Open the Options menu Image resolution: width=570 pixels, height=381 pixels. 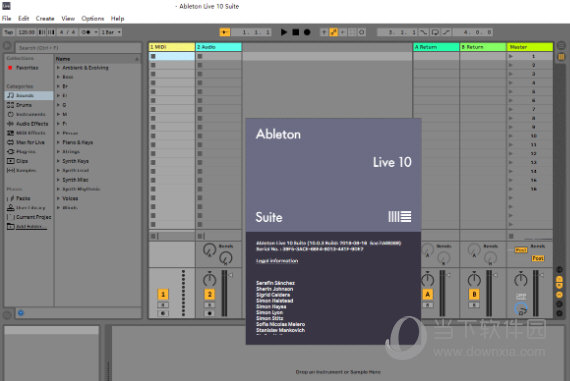(x=93, y=18)
